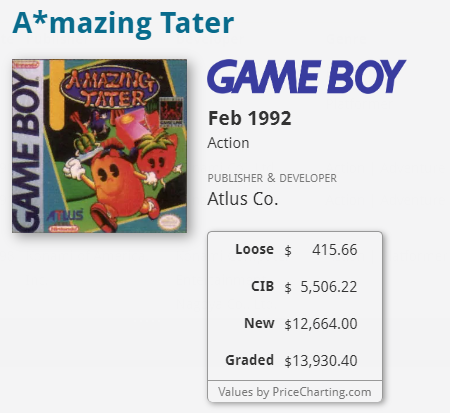Click the Nintendo seal on box art

tap(170, 222)
